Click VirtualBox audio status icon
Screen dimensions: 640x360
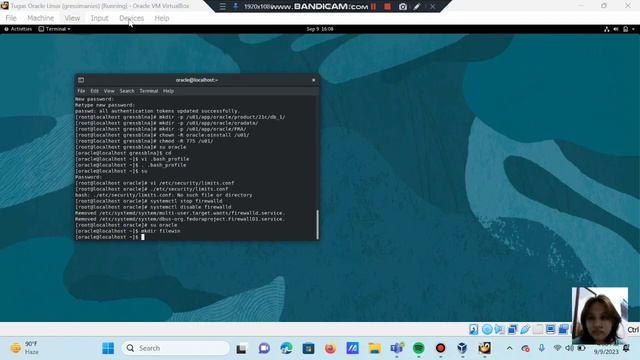tap(500, 329)
